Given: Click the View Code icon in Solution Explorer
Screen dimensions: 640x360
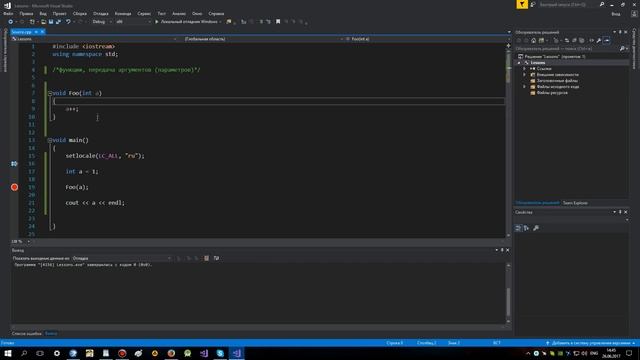Looking at the screenshot, I should pyautogui.click(x=591, y=40).
